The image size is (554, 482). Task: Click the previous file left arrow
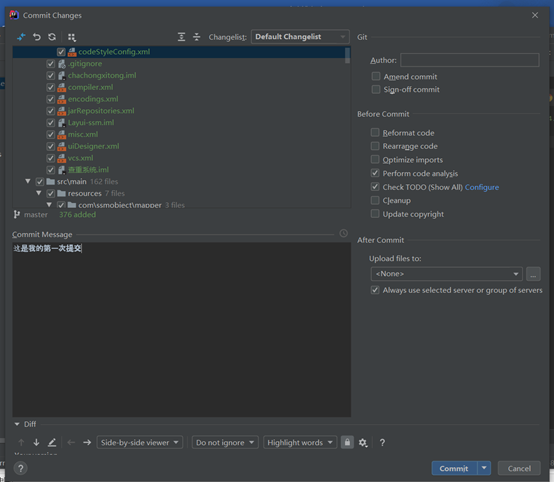click(x=71, y=442)
